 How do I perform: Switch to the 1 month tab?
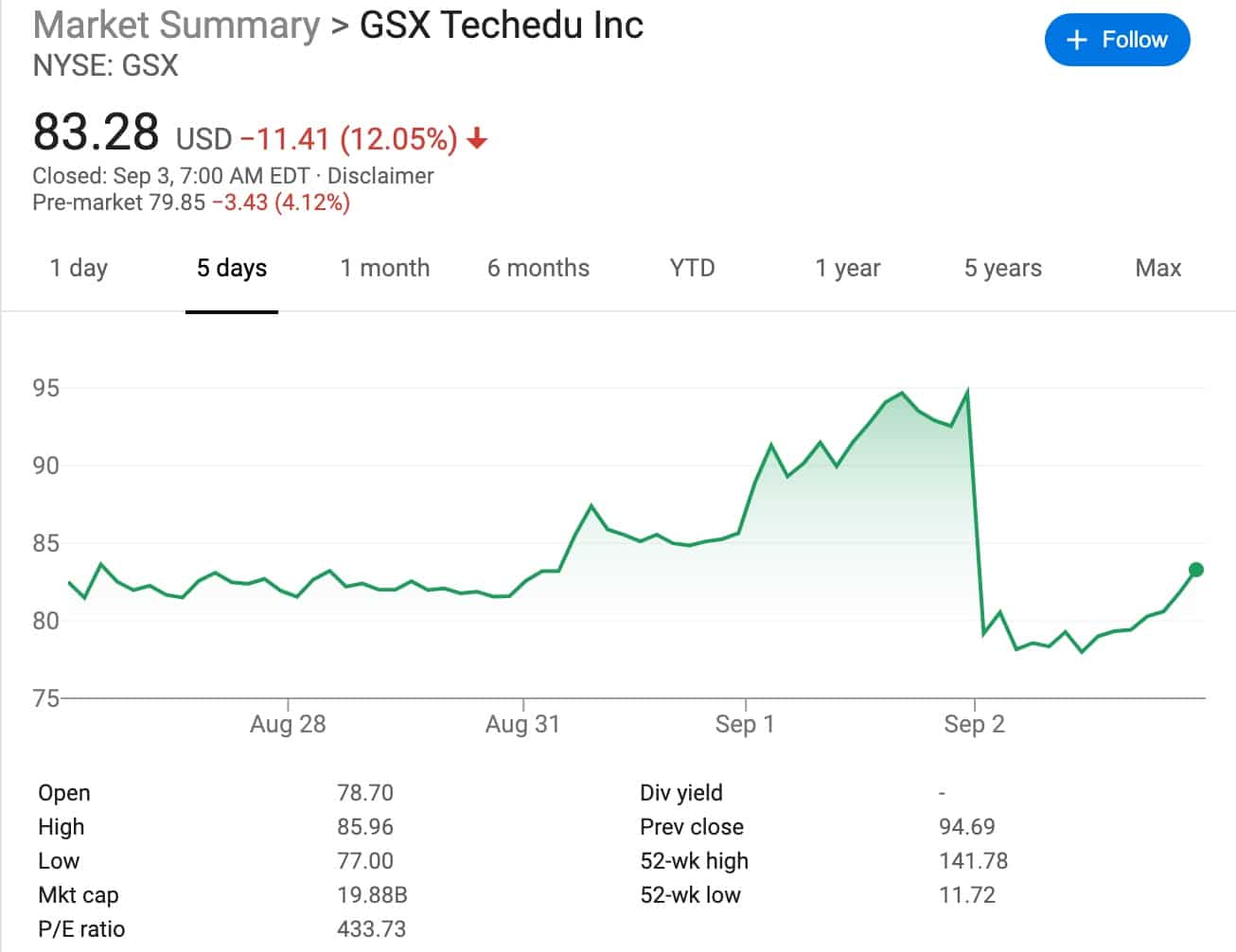pyautogui.click(x=385, y=269)
